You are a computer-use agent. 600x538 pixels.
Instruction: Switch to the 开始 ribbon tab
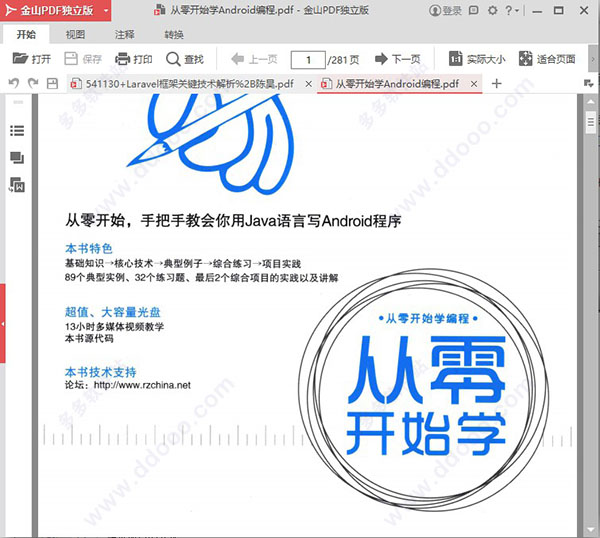(x=26, y=34)
